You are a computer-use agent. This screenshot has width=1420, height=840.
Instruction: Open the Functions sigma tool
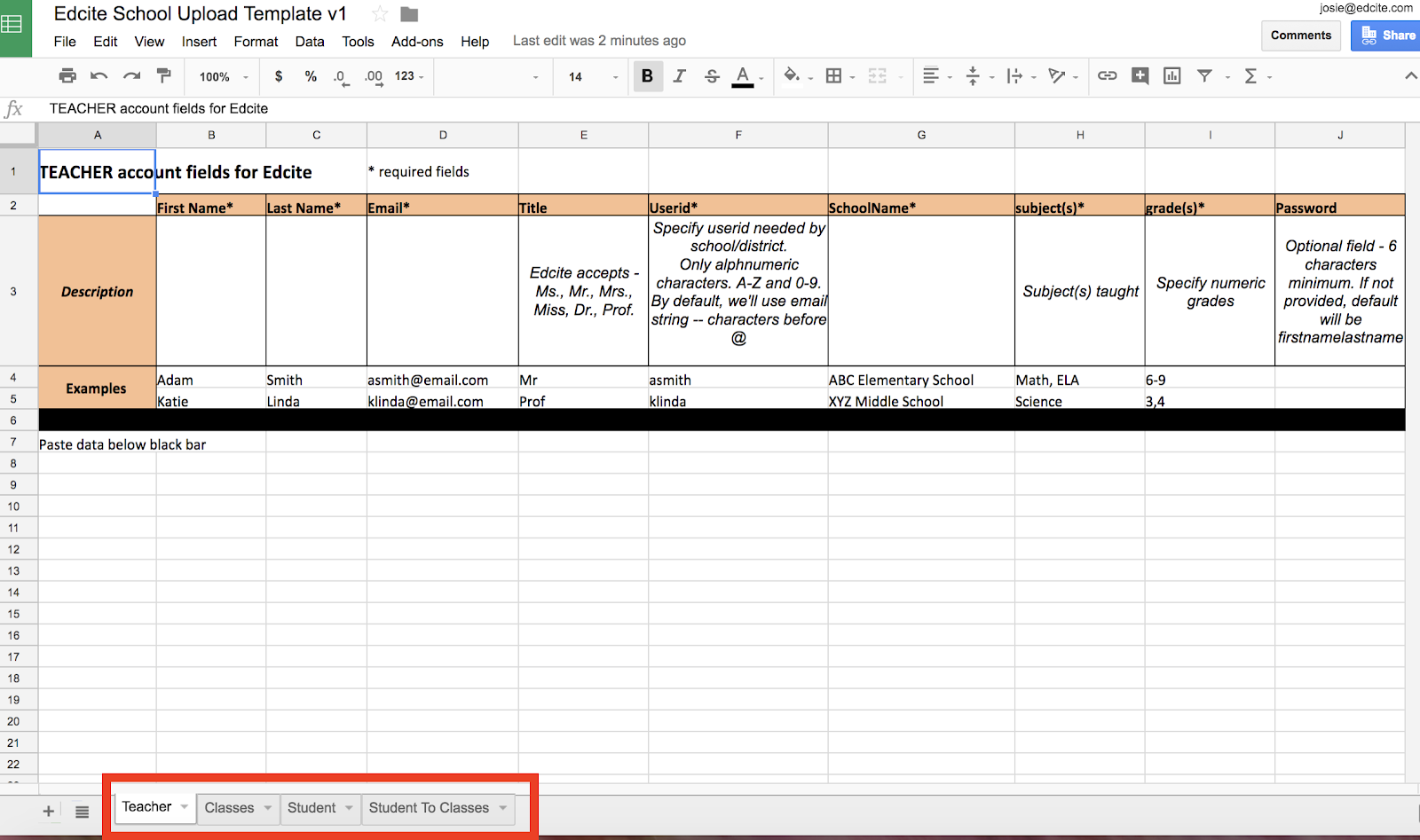pos(1250,76)
